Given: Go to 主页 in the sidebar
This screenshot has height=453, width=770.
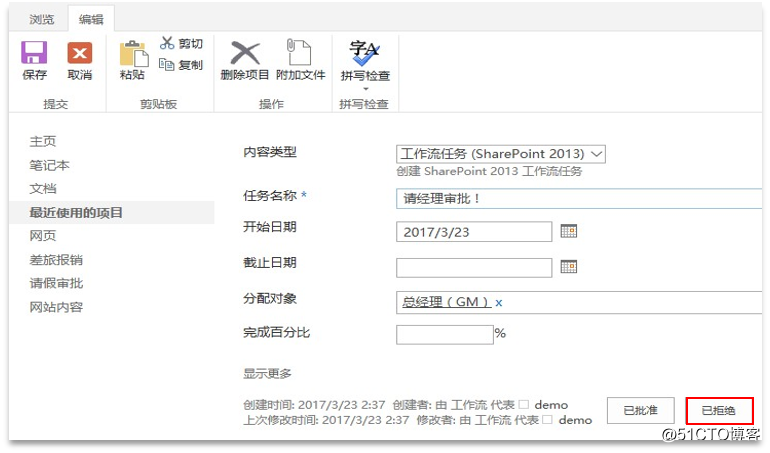Looking at the screenshot, I should pyautogui.click(x=43, y=142).
